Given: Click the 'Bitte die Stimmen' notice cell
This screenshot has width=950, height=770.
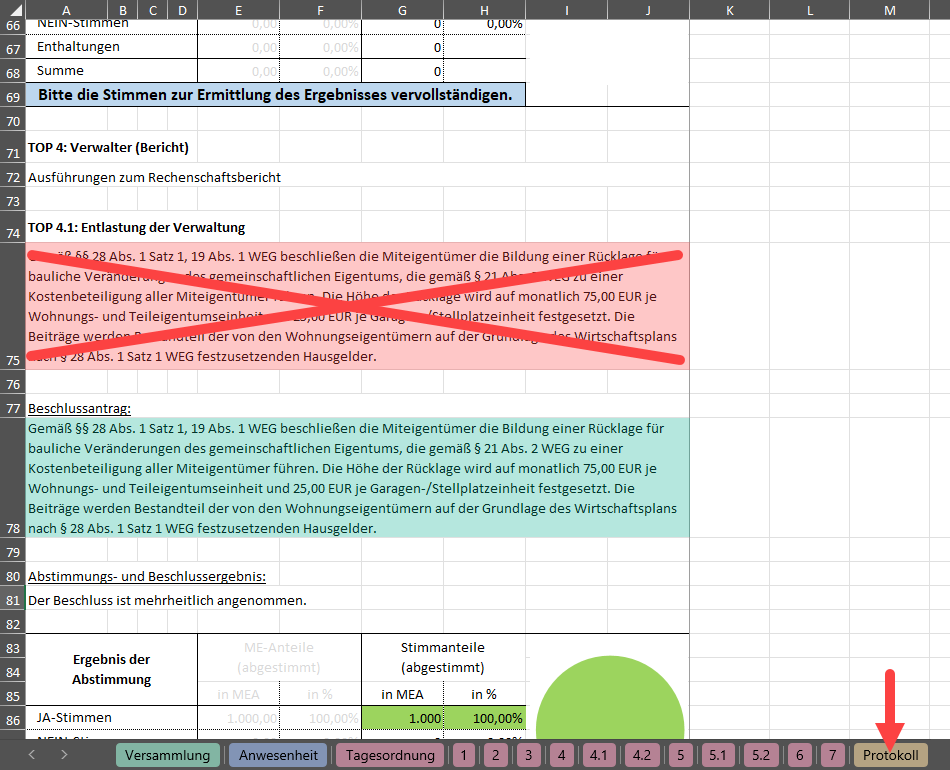Looking at the screenshot, I should click(276, 95).
